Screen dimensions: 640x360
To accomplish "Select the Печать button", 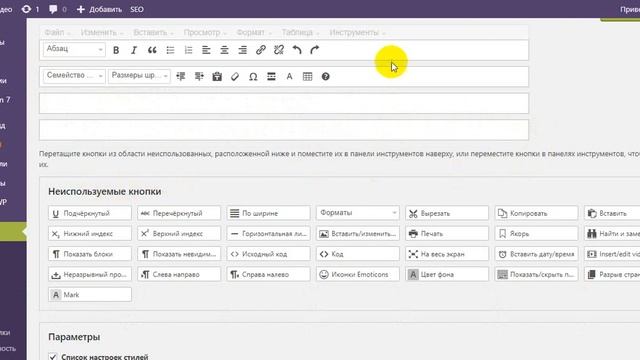I will [x=447, y=233].
